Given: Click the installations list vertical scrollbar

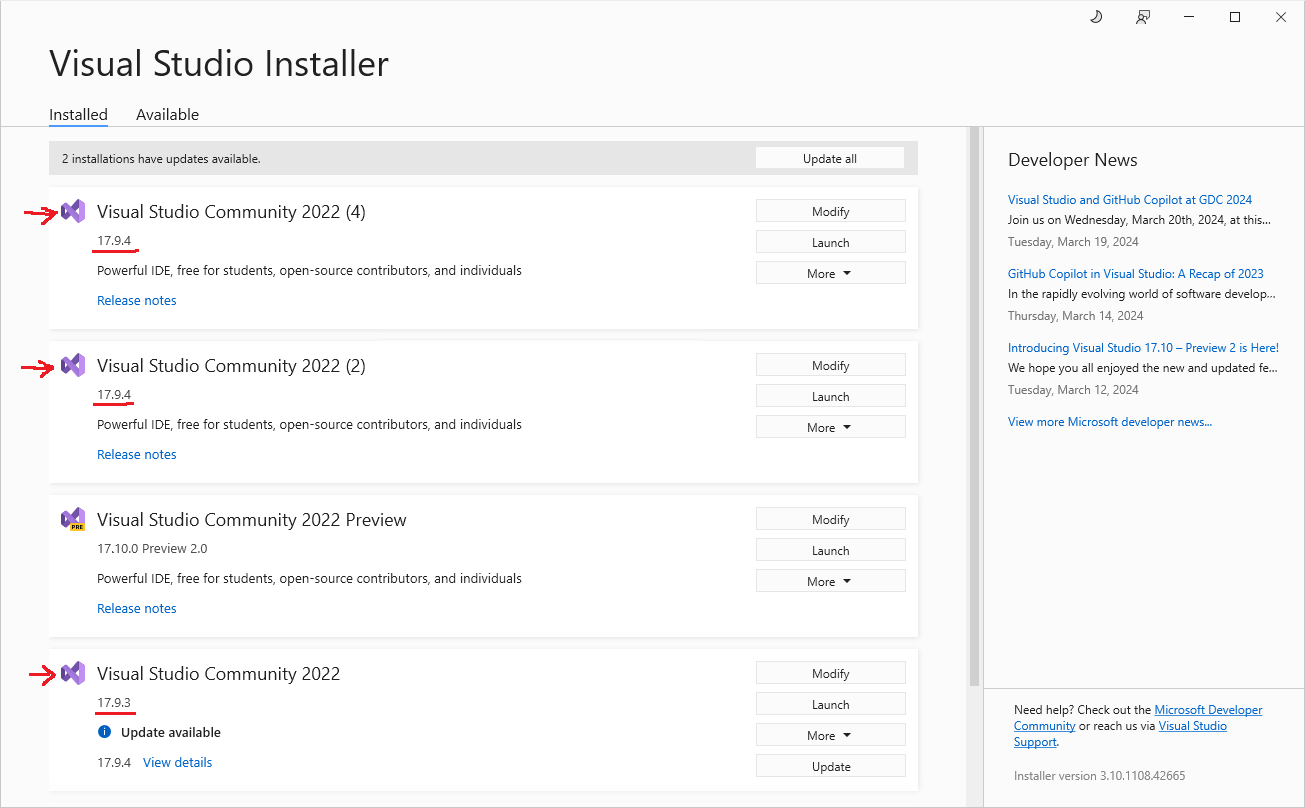Looking at the screenshot, I should [974, 406].
